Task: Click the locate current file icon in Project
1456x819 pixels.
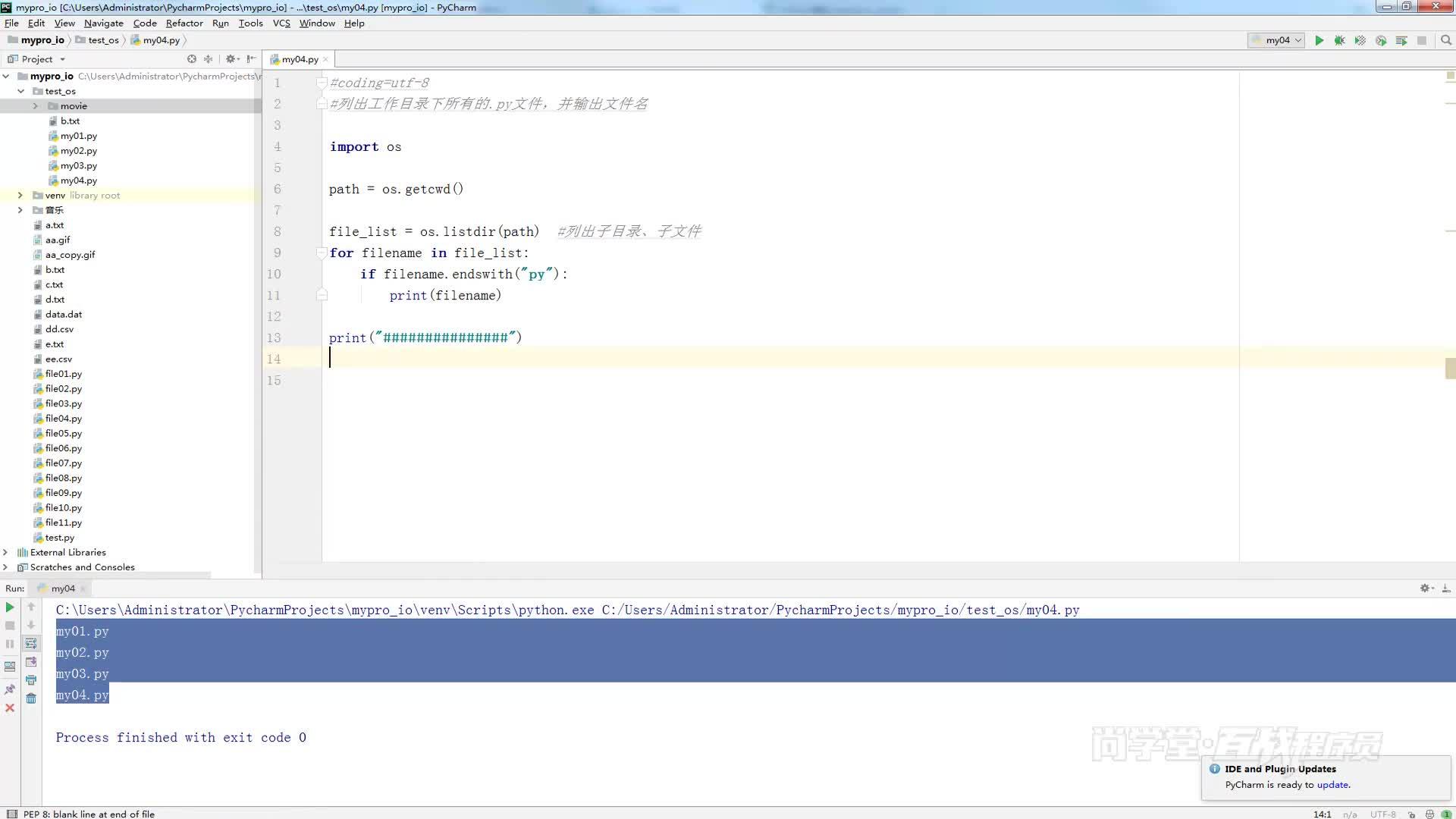Action: [x=192, y=59]
